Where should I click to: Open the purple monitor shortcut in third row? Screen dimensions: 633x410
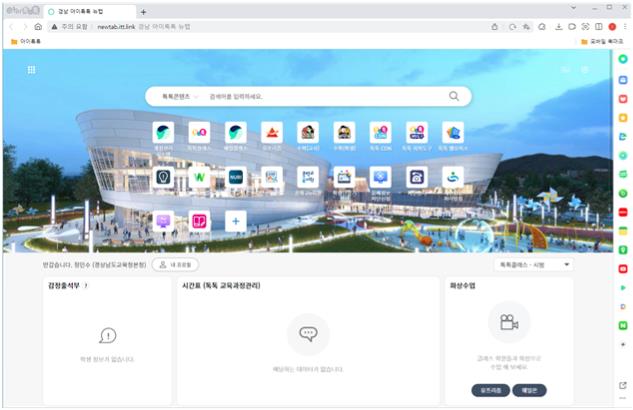[x=163, y=221]
